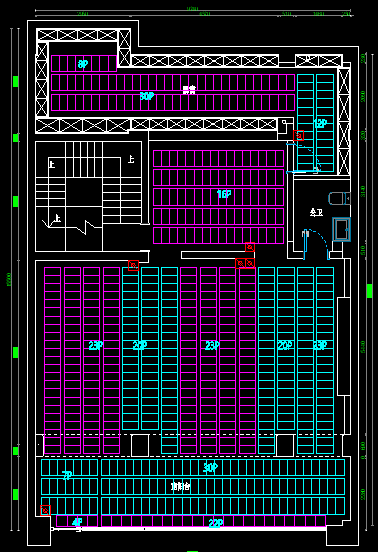Viewport: 378px width, 552px height.
Task: Select the leftmost 23P magenta block label
Action: click(x=96, y=345)
